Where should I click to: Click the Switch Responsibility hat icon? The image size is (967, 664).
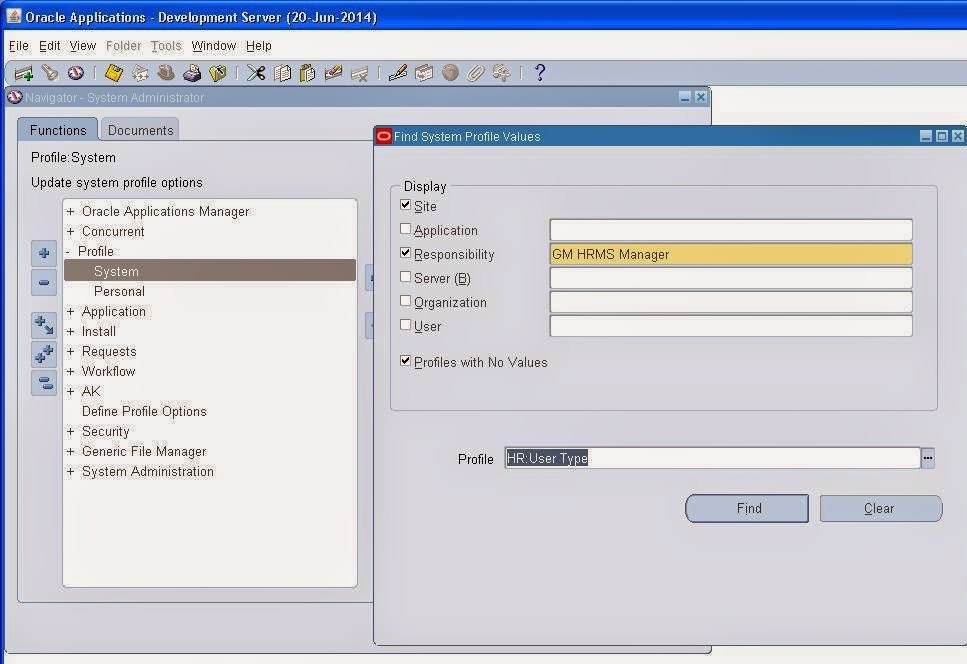coord(166,72)
